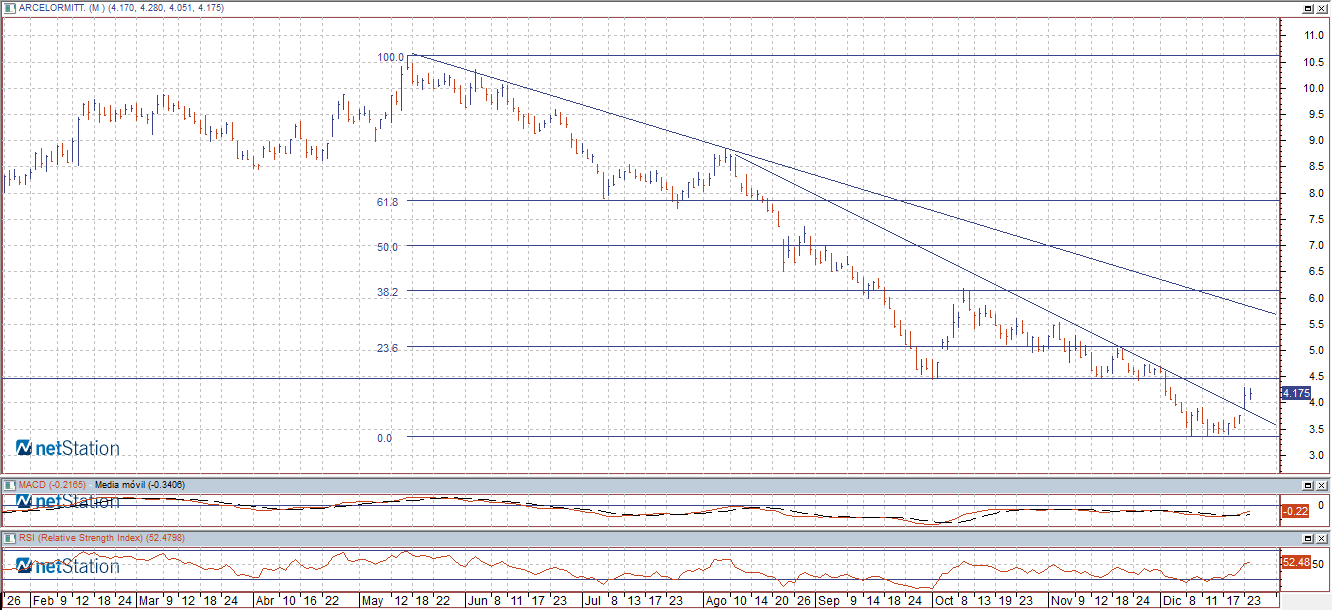Click the Sep label on the date axis

pos(828,602)
